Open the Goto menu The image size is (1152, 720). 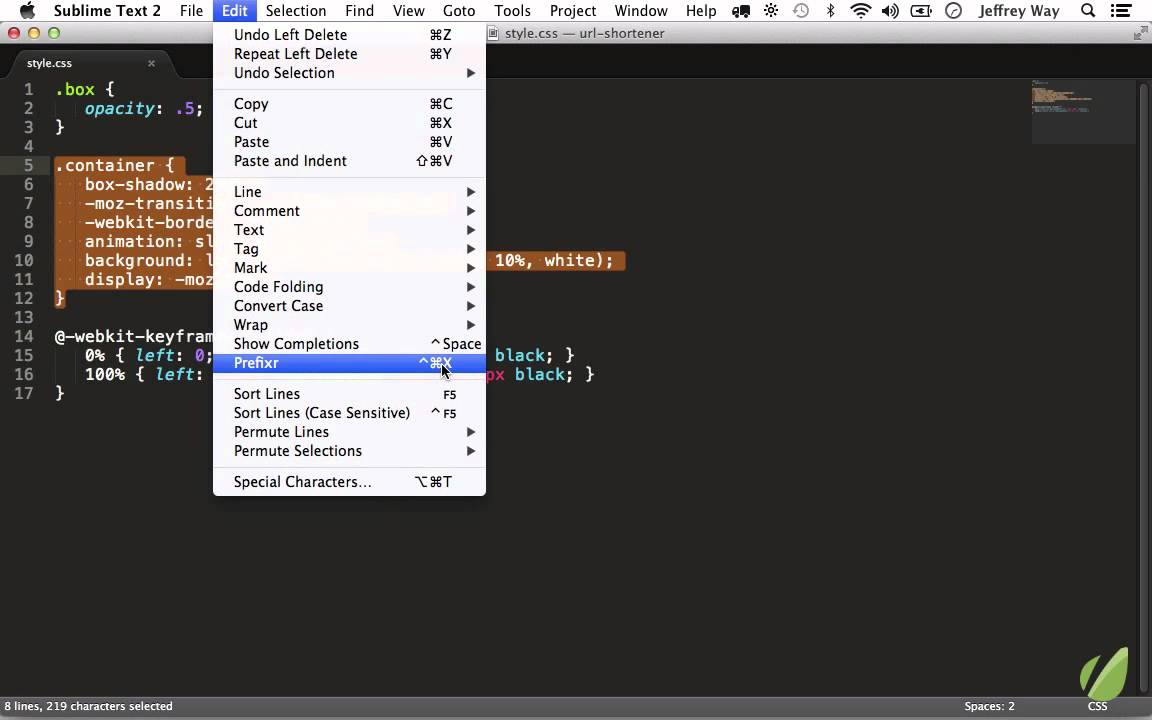[459, 10]
